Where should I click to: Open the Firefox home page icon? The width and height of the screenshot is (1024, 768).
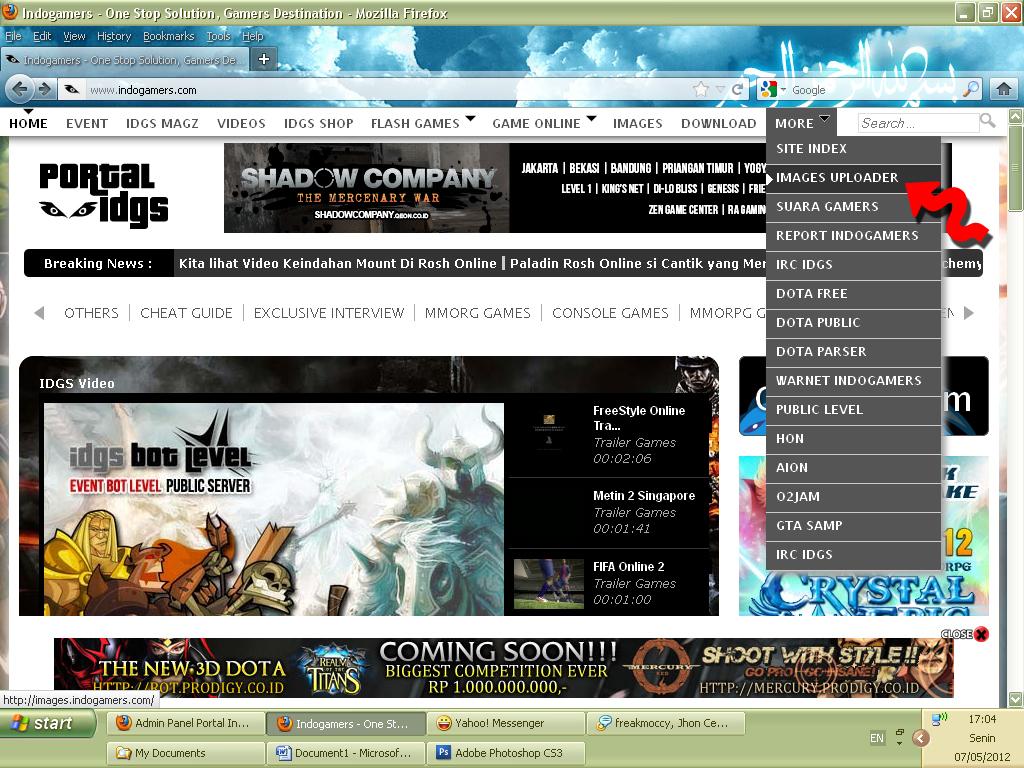pos(1004,89)
